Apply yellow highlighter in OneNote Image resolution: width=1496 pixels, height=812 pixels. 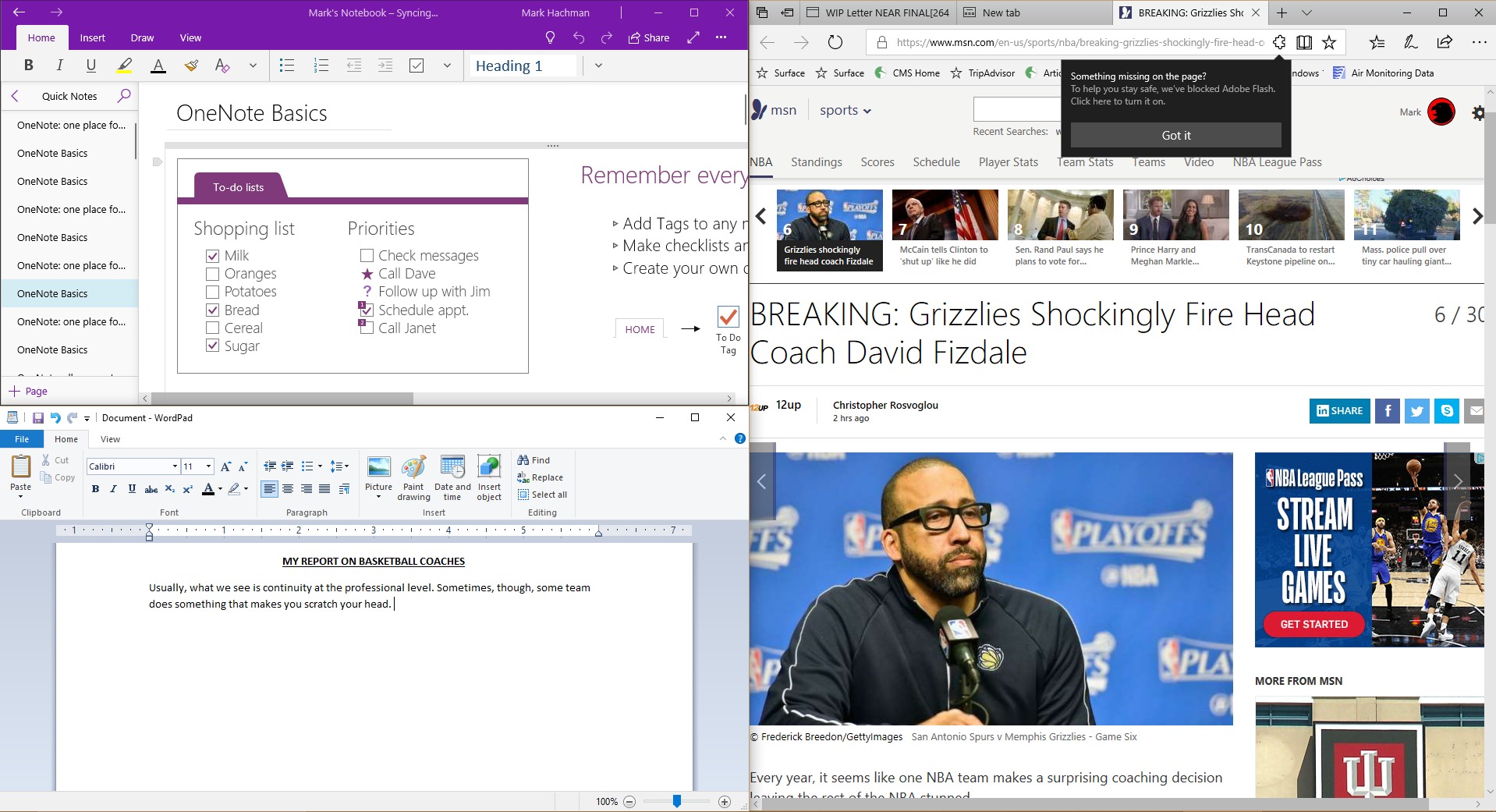(124, 66)
